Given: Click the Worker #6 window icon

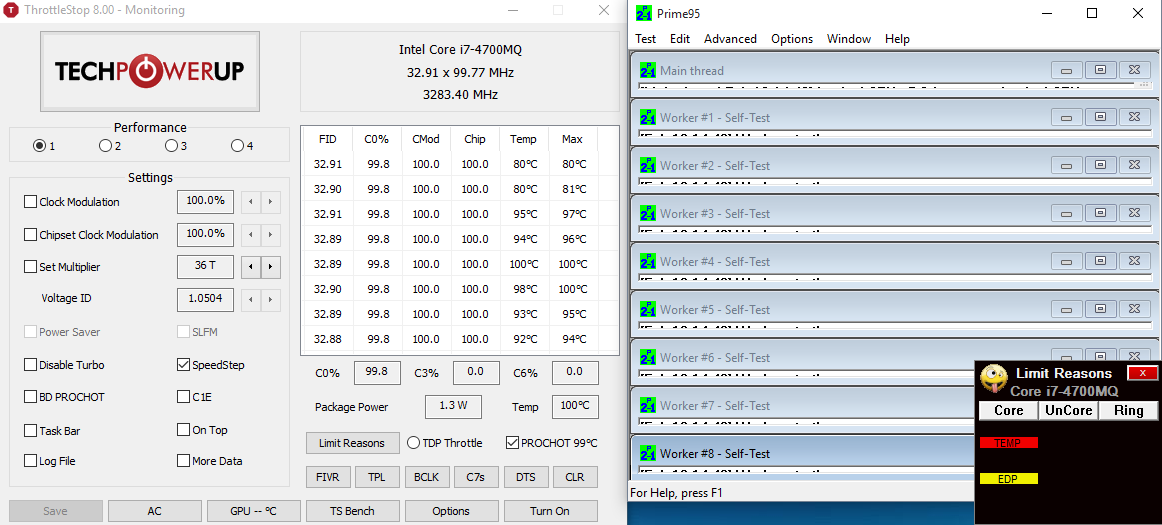Looking at the screenshot, I should pos(648,358).
